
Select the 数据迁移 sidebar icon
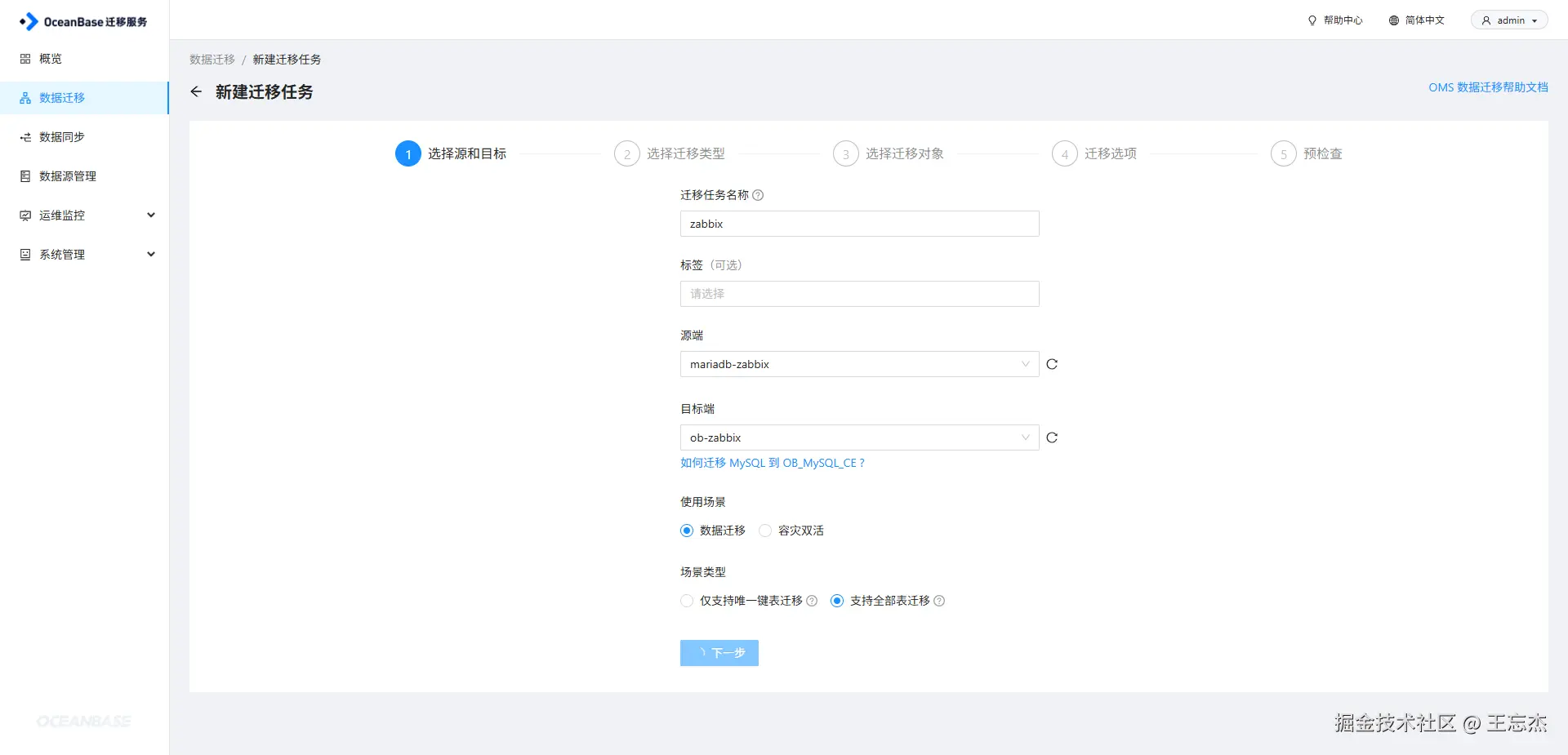click(x=25, y=98)
